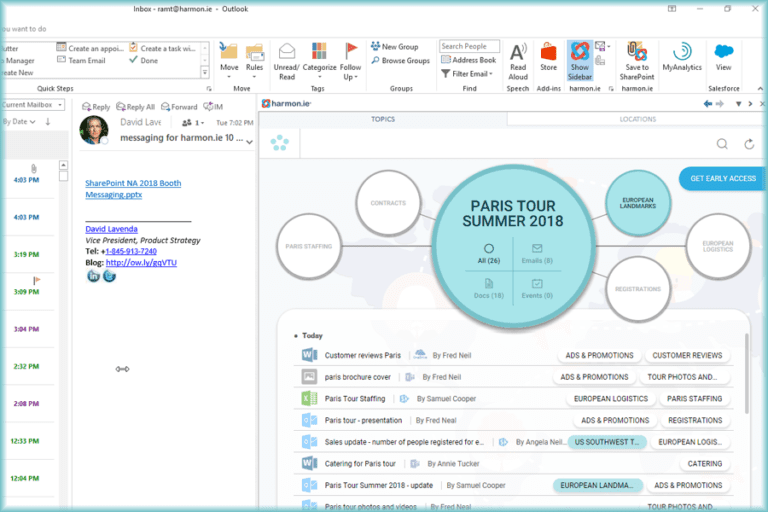Click the harmon.ie sidebar search icon
This screenshot has height=512, width=768.
pyautogui.click(x=722, y=144)
